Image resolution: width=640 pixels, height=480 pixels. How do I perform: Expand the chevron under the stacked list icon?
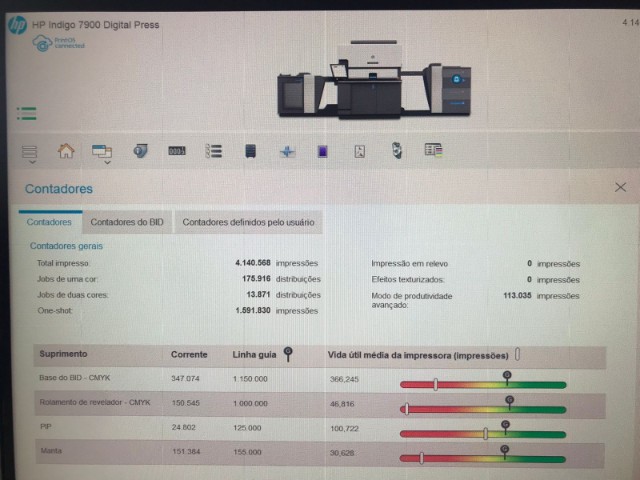(x=33, y=162)
